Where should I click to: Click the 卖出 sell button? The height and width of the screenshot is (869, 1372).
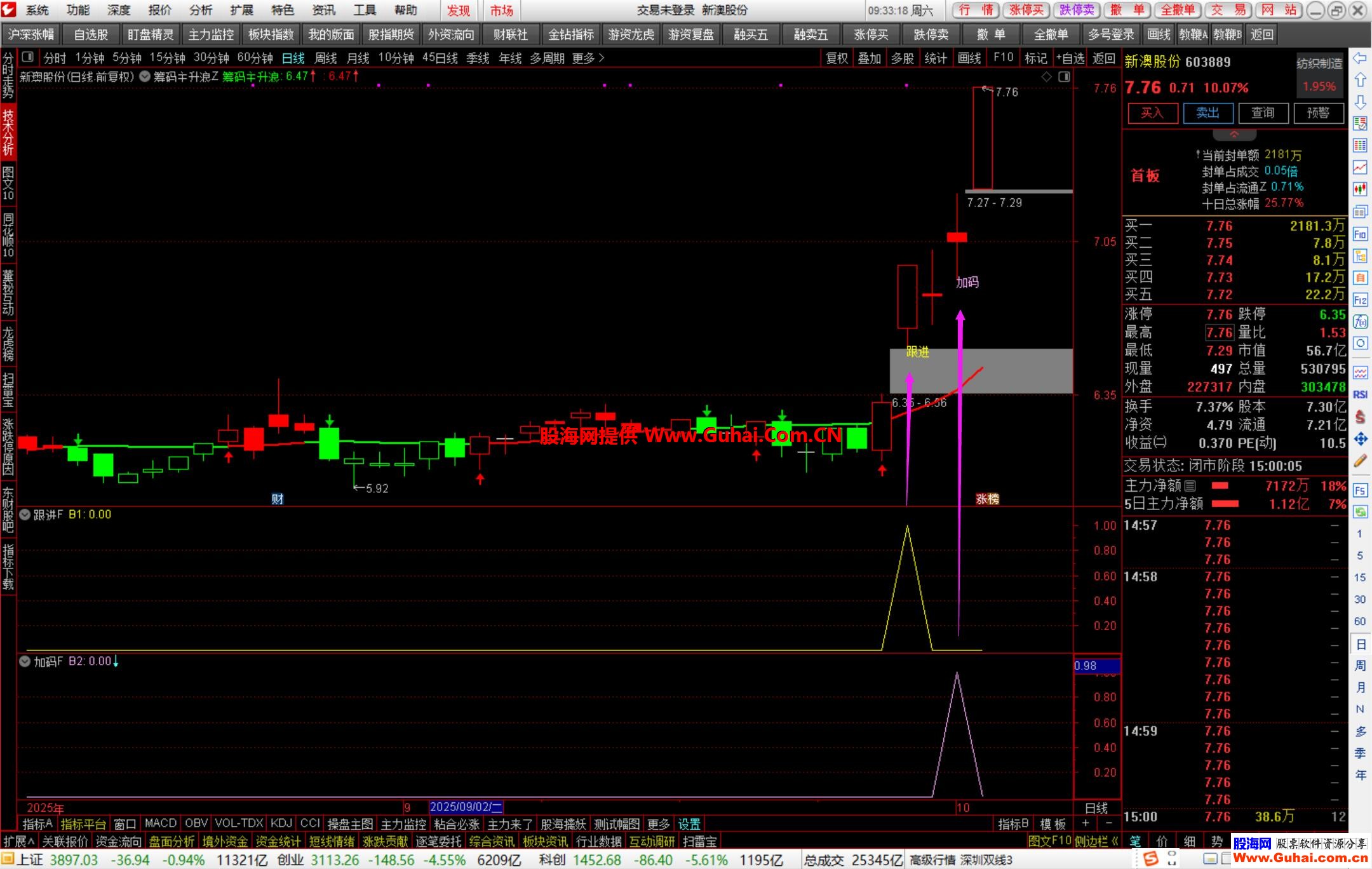[1207, 113]
